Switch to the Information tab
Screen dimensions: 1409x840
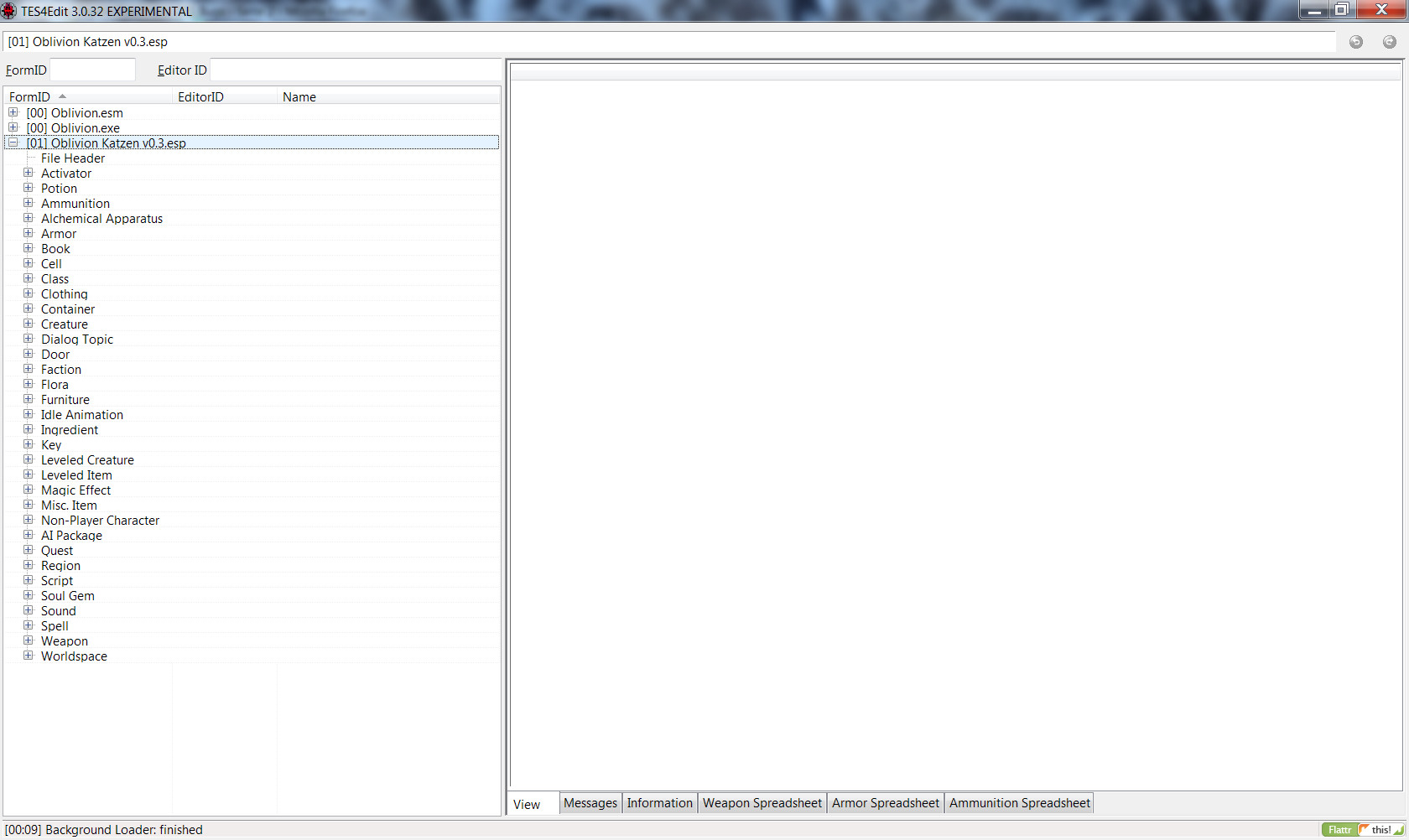pyautogui.click(x=659, y=803)
